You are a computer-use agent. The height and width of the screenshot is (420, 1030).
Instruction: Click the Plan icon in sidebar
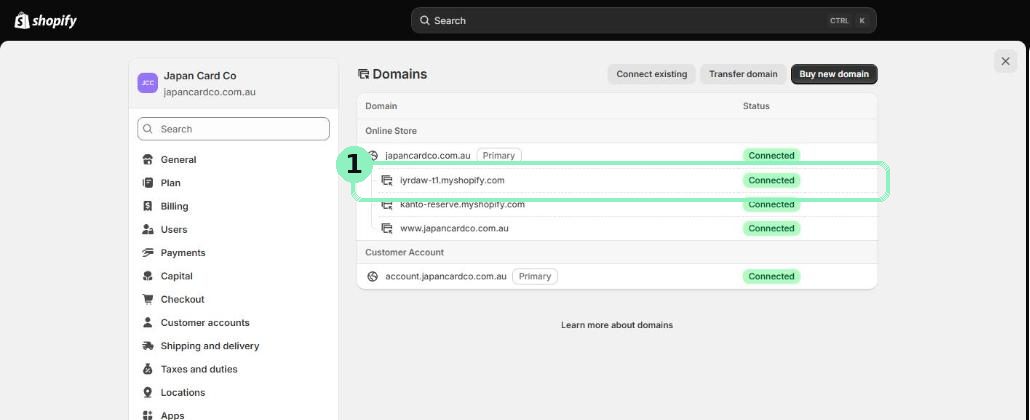coord(148,183)
